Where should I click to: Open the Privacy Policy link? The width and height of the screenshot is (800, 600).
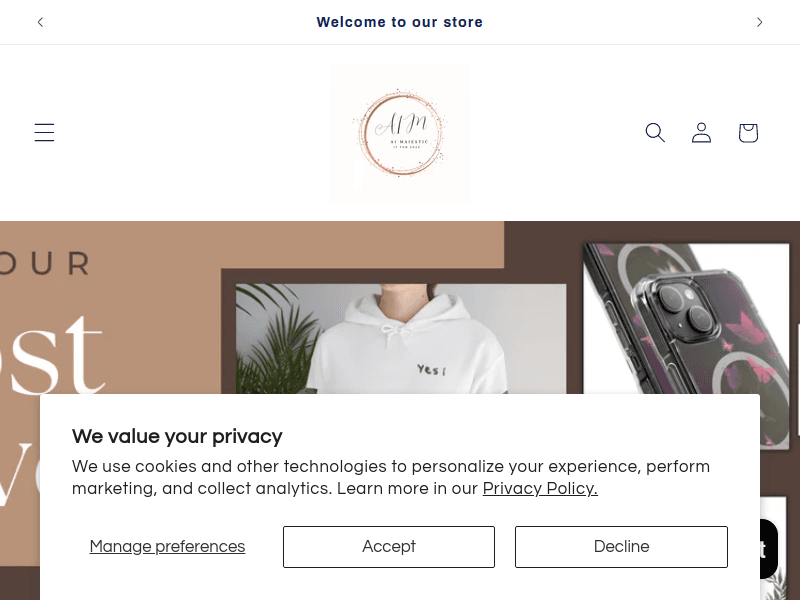pyautogui.click(x=540, y=489)
